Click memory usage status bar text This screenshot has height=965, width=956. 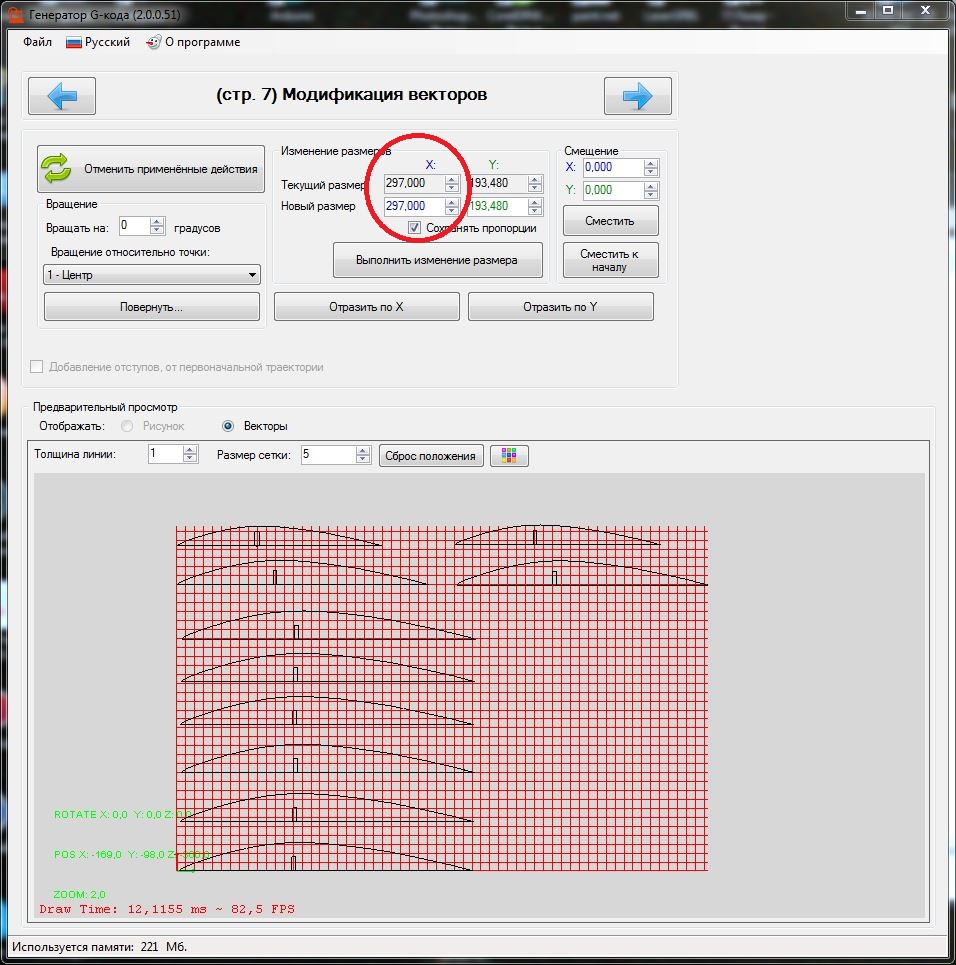point(99,947)
